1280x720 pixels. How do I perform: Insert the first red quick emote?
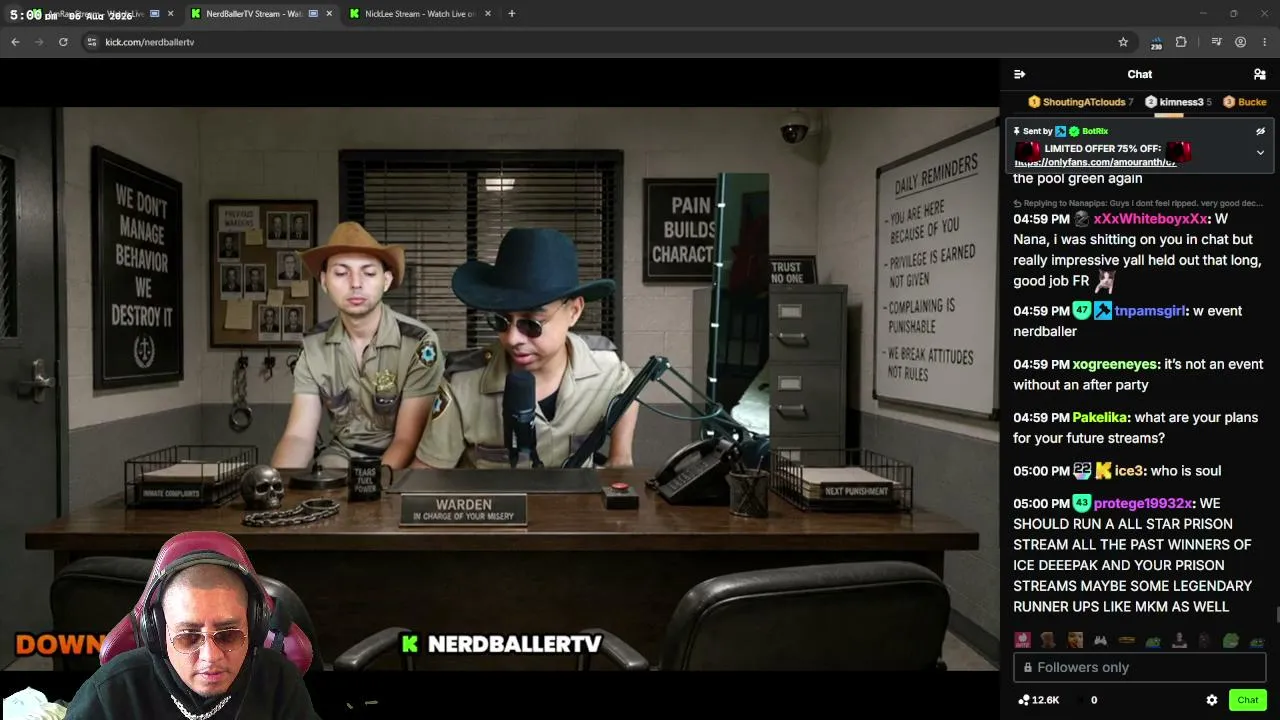pyautogui.click(x=1022, y=640)
